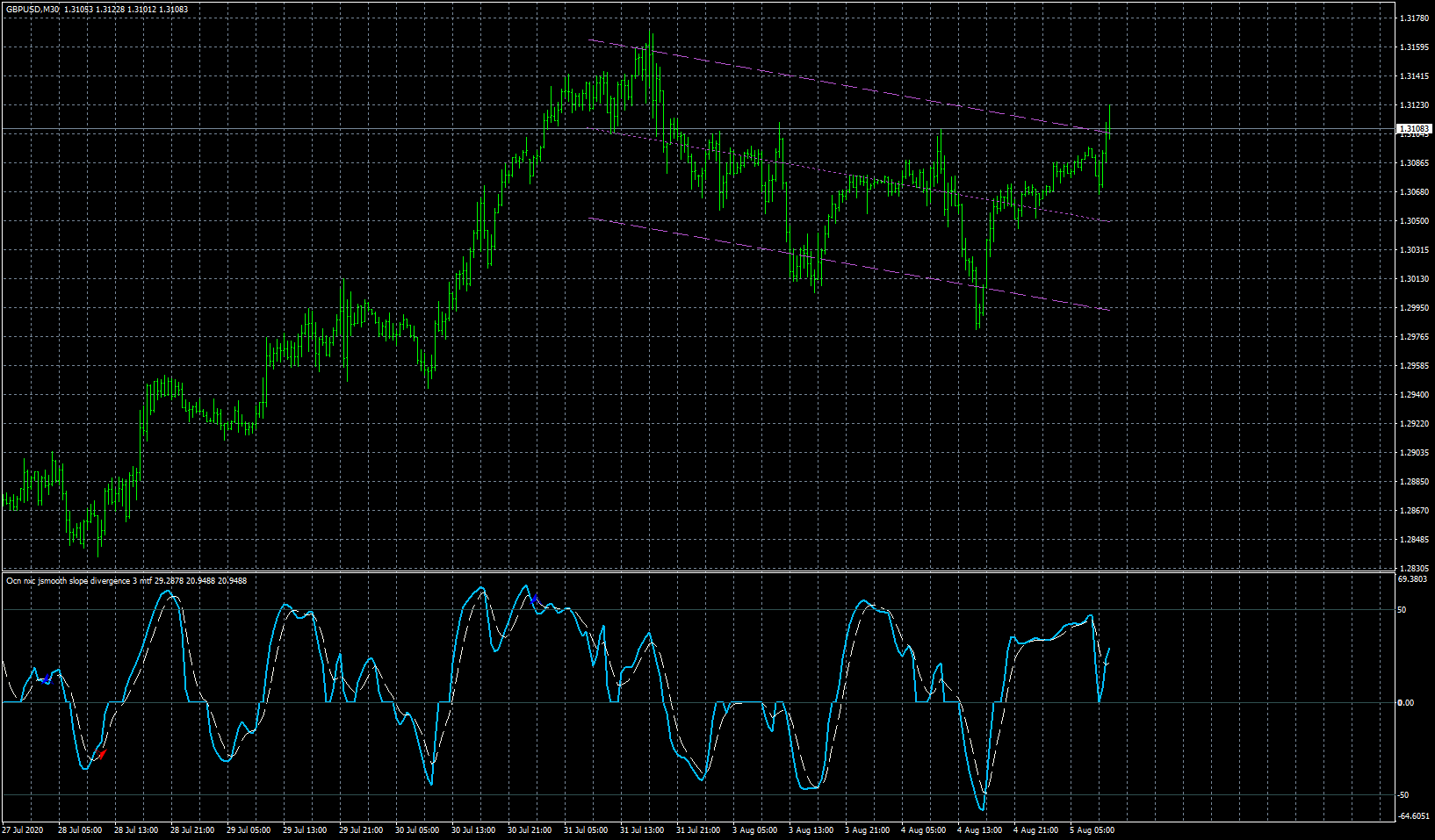Screen dimensions: 1435x840
Task: Click time axis label 30 Jul 13:00
Action: (473, 830)
